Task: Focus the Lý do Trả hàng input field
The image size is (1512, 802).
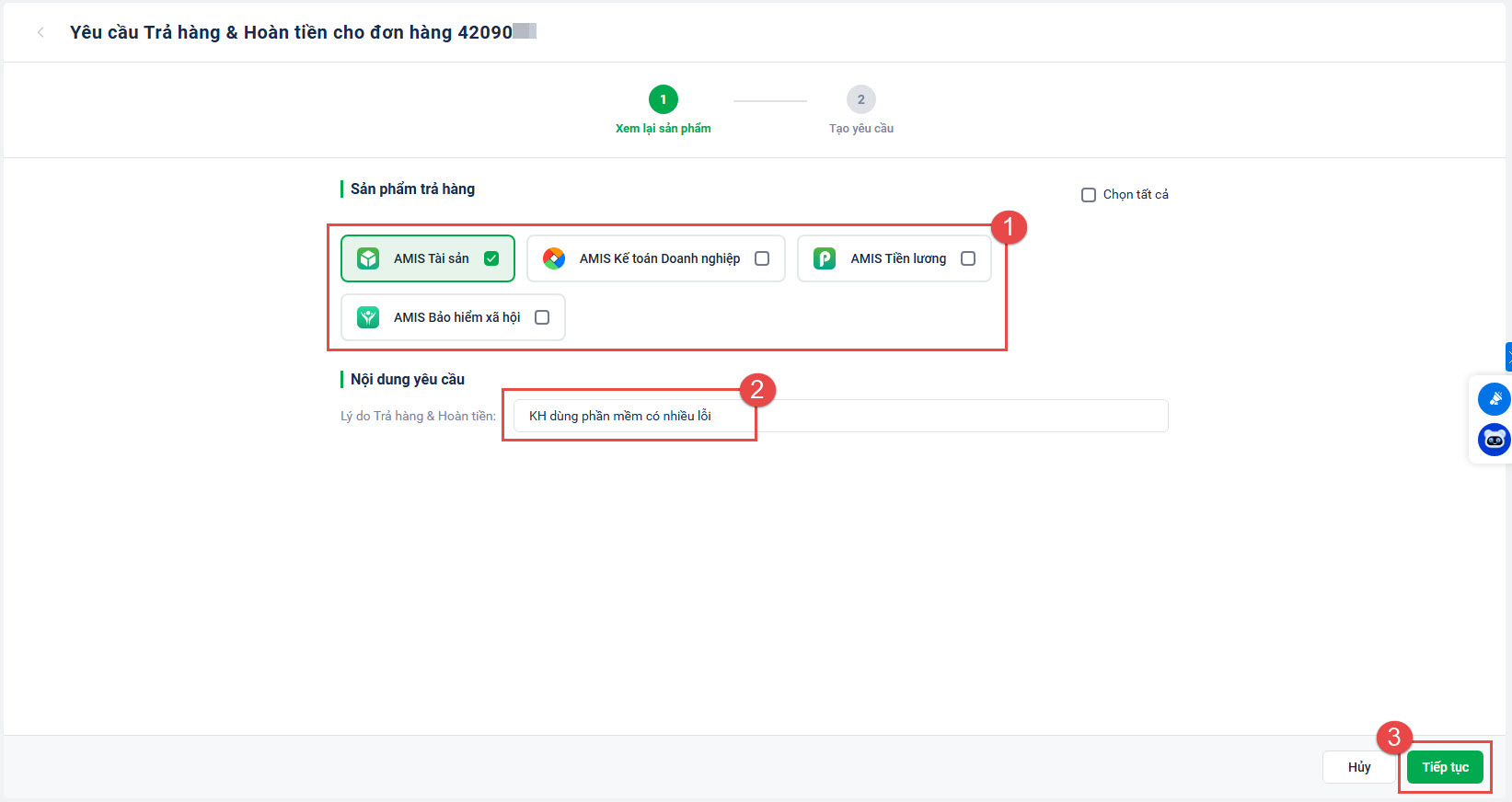Action: point(839,416)
